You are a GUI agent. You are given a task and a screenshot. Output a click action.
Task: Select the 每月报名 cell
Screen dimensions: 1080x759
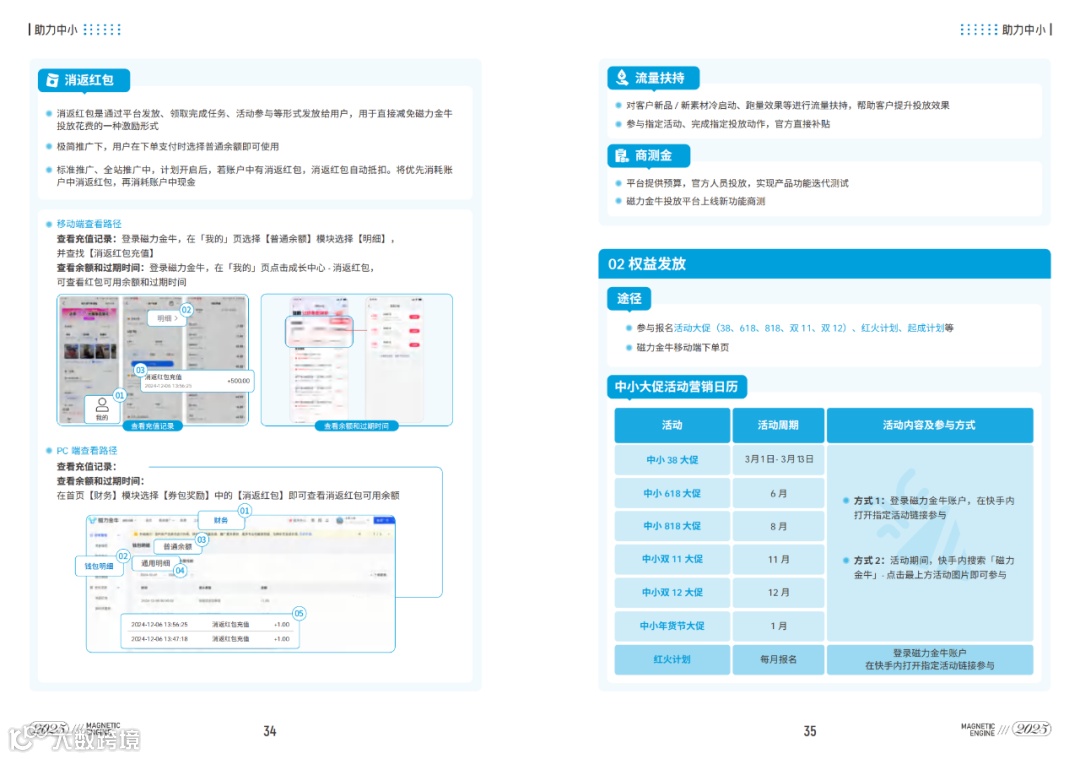(778, 659)
